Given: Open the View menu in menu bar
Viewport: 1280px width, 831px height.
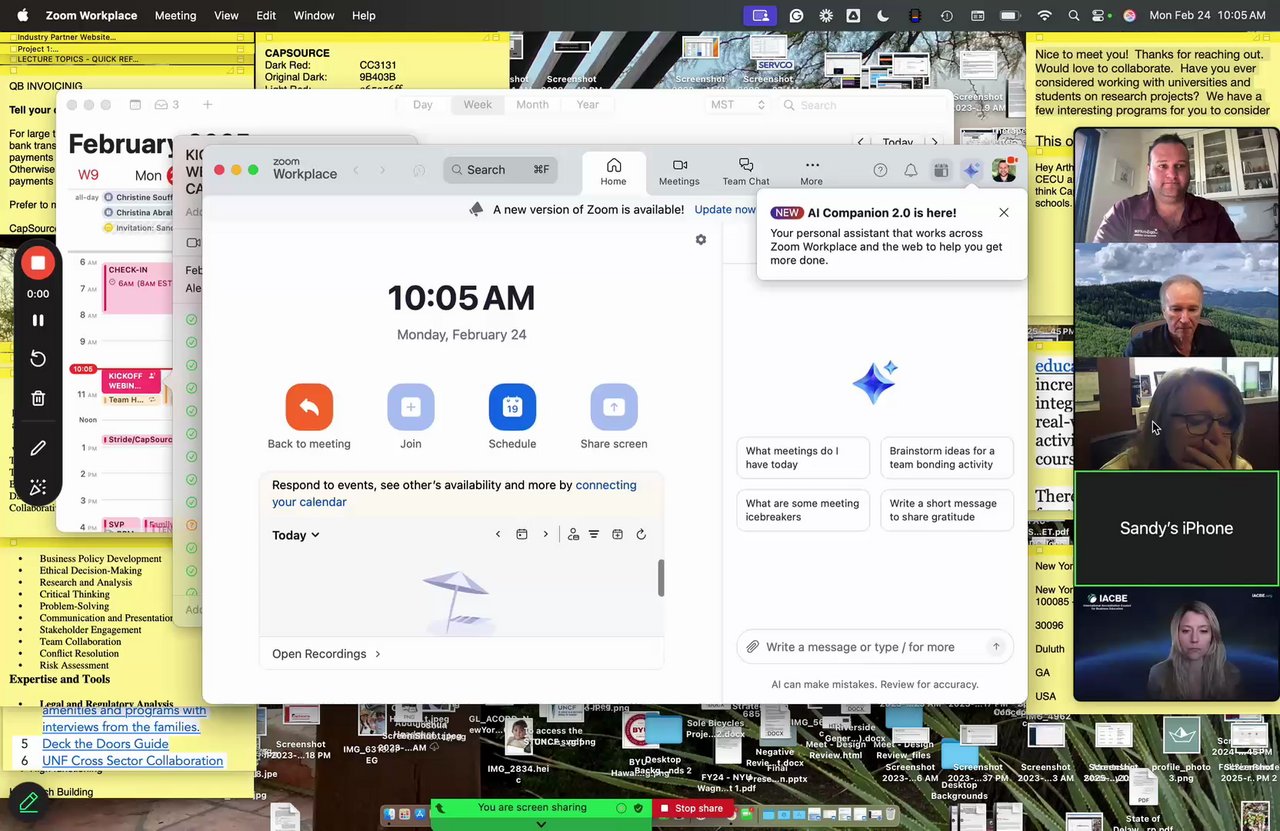Looking at the screenshot, I should 226,15.
